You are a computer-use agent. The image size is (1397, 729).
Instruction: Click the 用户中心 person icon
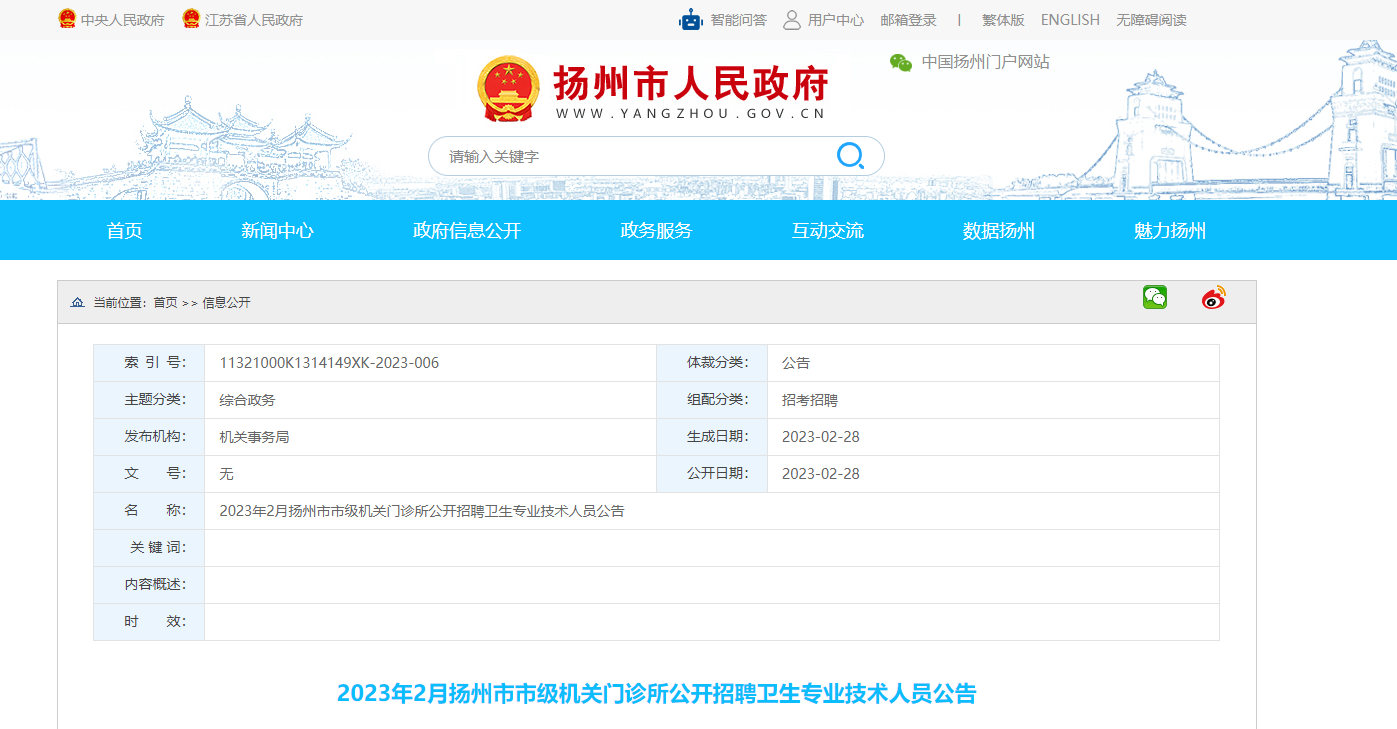(792, 20)
